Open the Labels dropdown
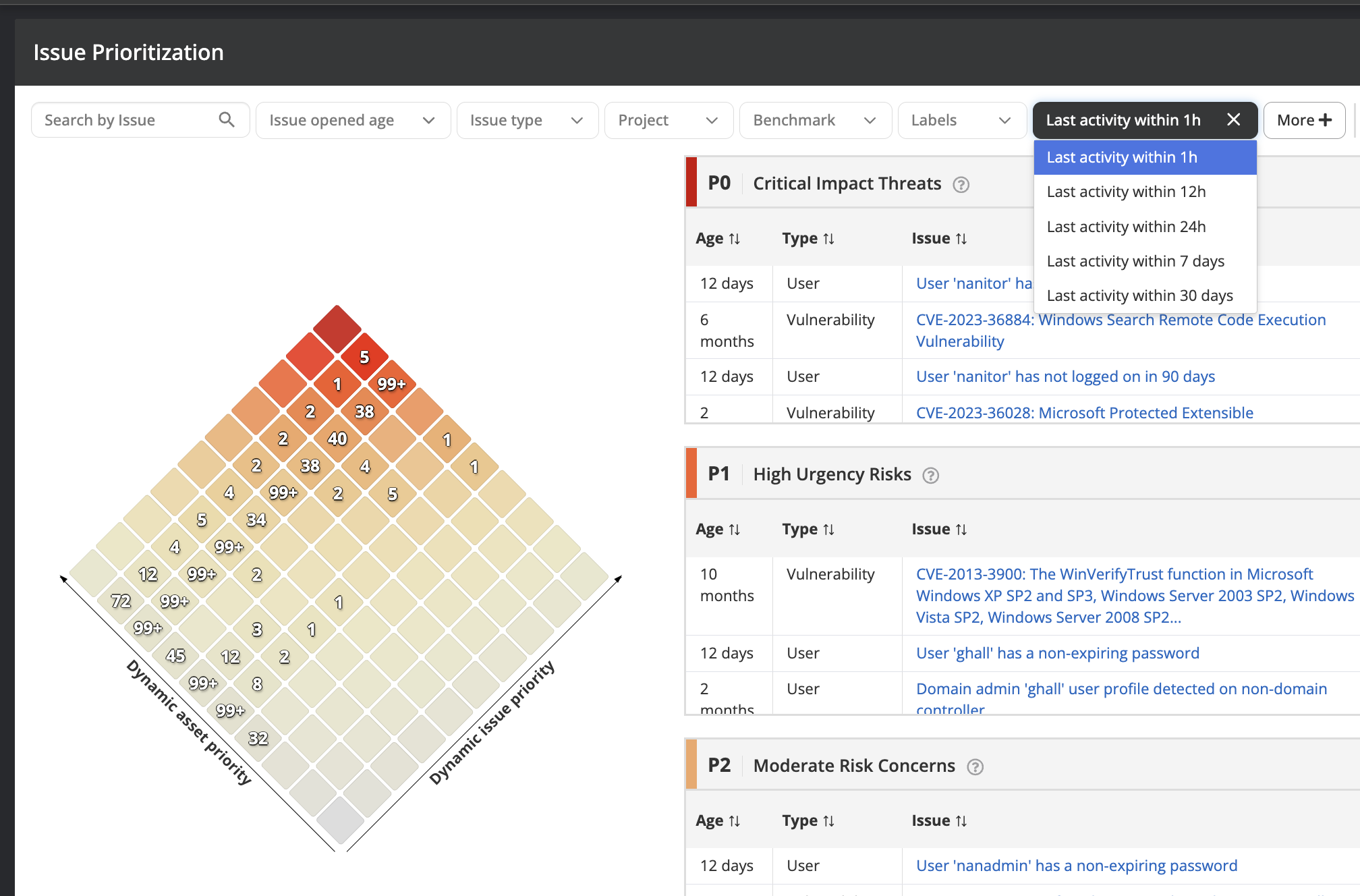Image resolution: width=1360 pixels, height=896 pixels. point(961,120)
